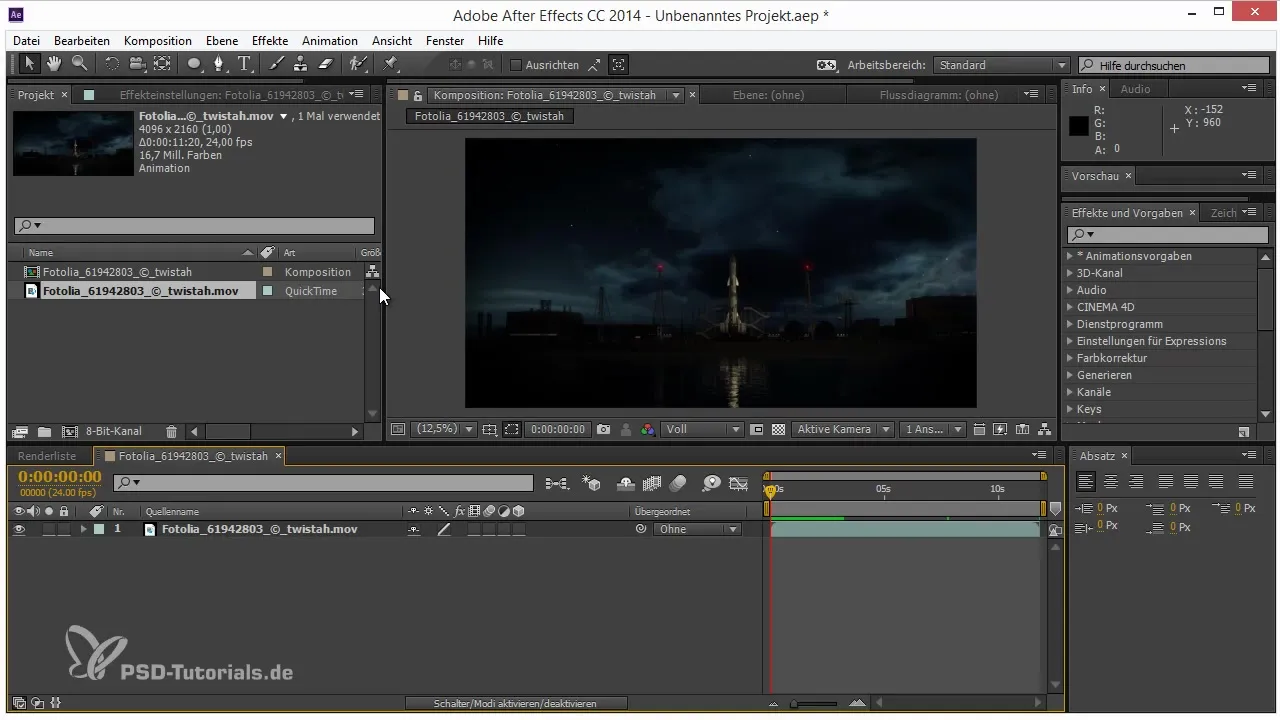The image size is (1280, 720).
Task: Open the Aktive Kamera dropdown
Action: point(843,429)
